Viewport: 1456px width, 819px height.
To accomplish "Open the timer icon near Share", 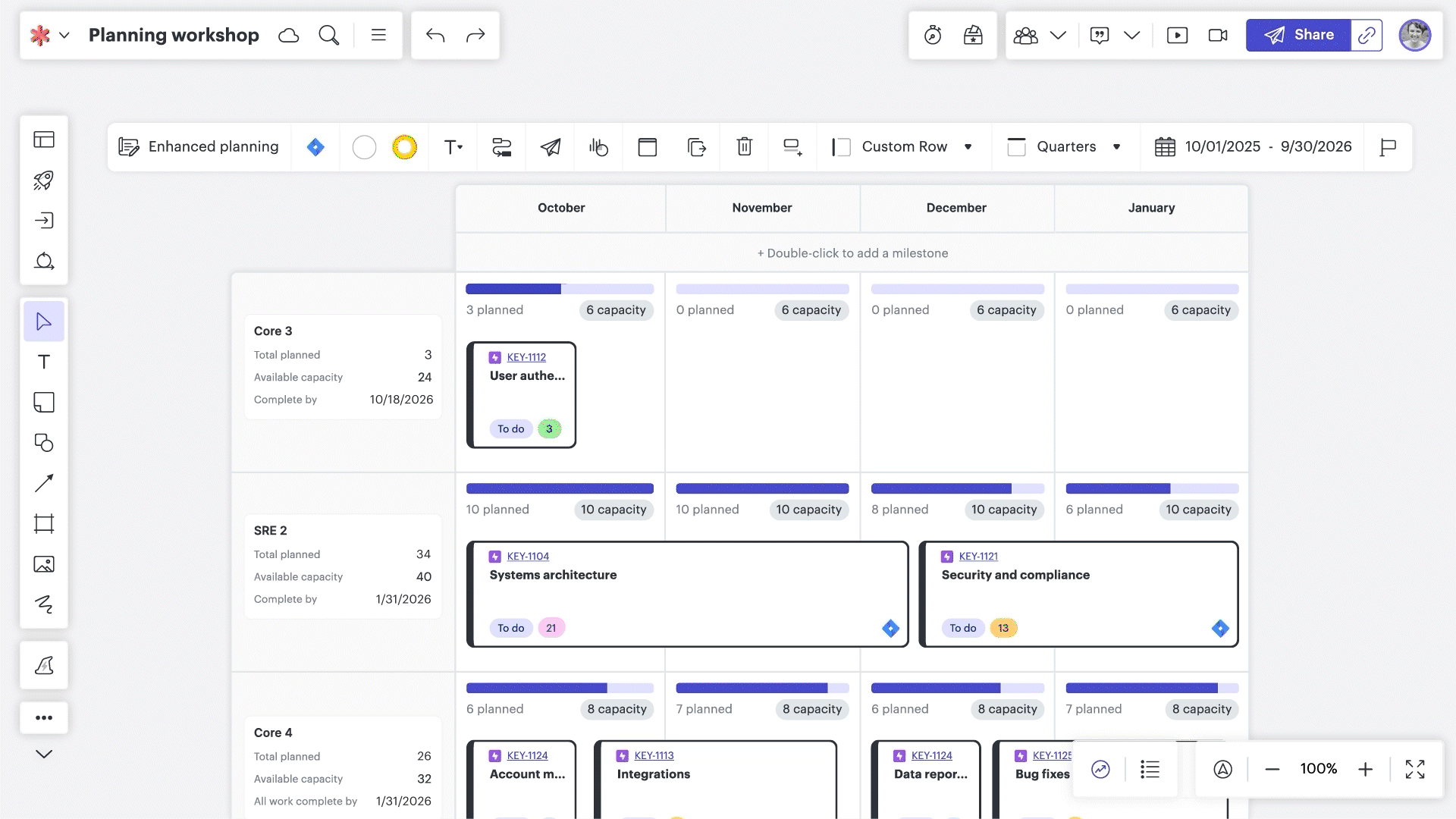I will pyautogui.click(x=934, y=35).
